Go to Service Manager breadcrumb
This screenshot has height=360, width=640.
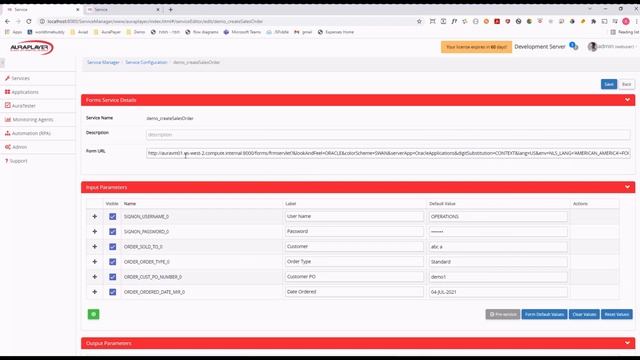pos(103,62)
